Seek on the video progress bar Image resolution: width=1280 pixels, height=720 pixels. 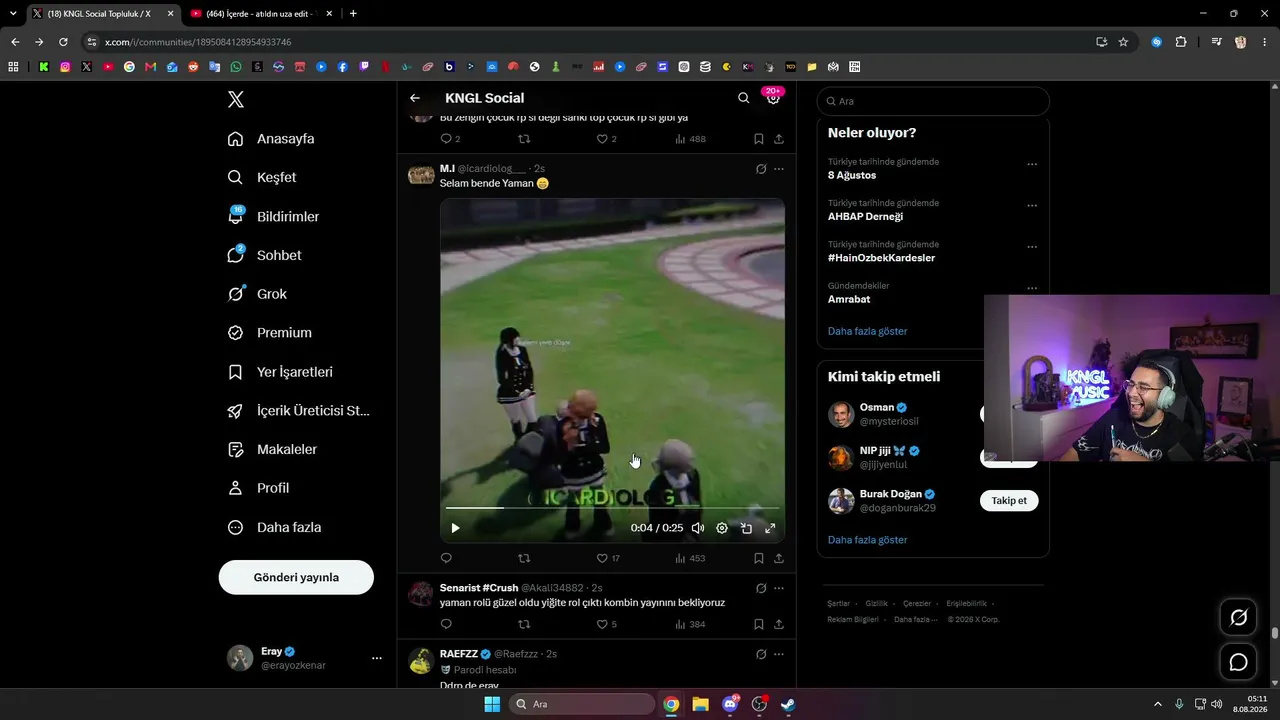coord(612,508)
